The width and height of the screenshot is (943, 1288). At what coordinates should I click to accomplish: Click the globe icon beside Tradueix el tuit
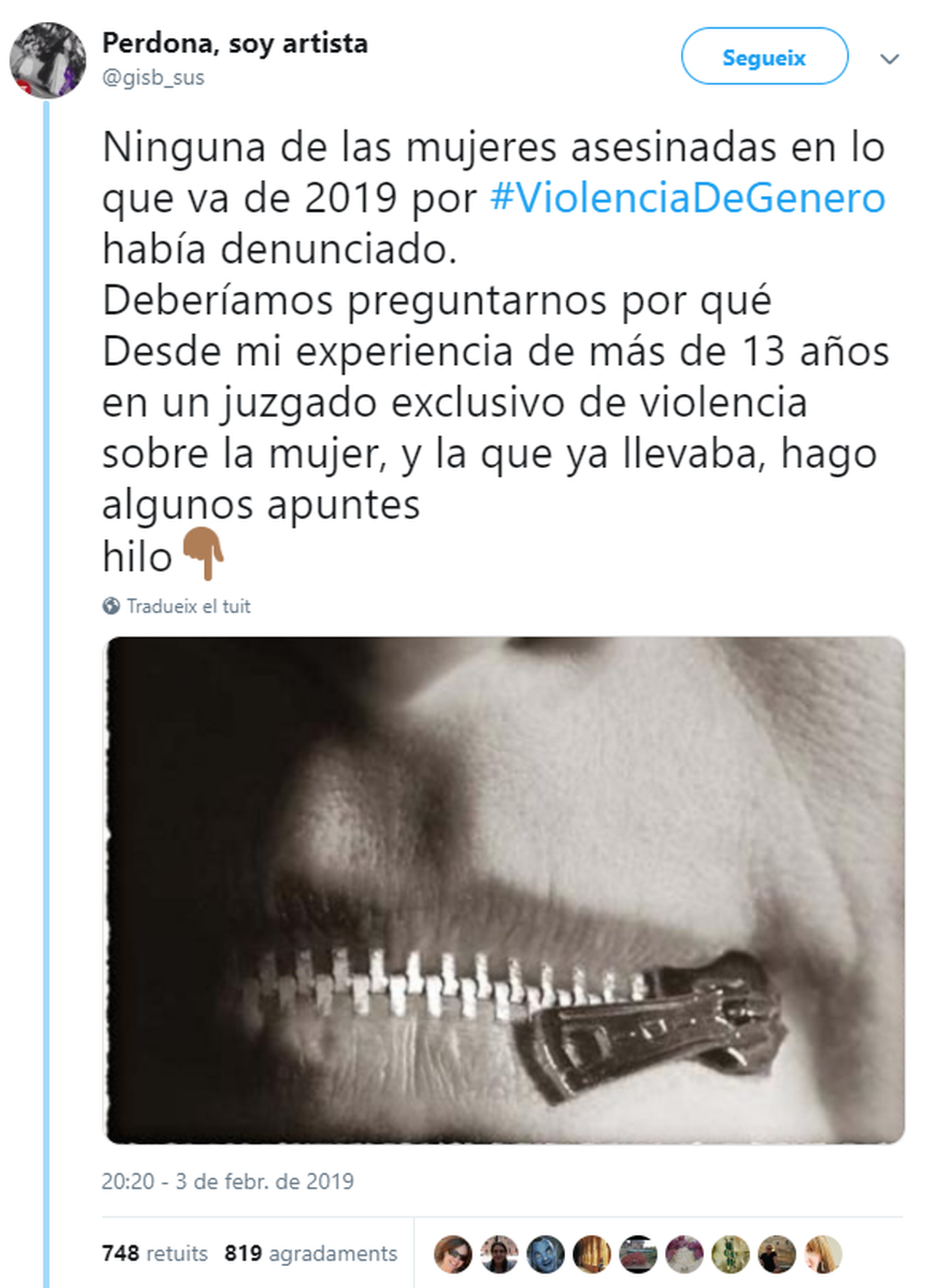click(111, 605)
